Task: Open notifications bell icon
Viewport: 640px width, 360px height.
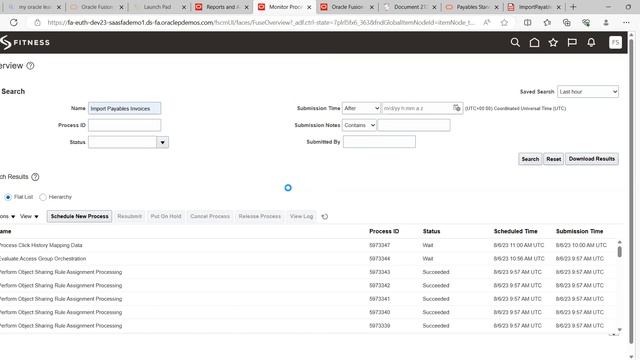Action: [x=591, y=42]
